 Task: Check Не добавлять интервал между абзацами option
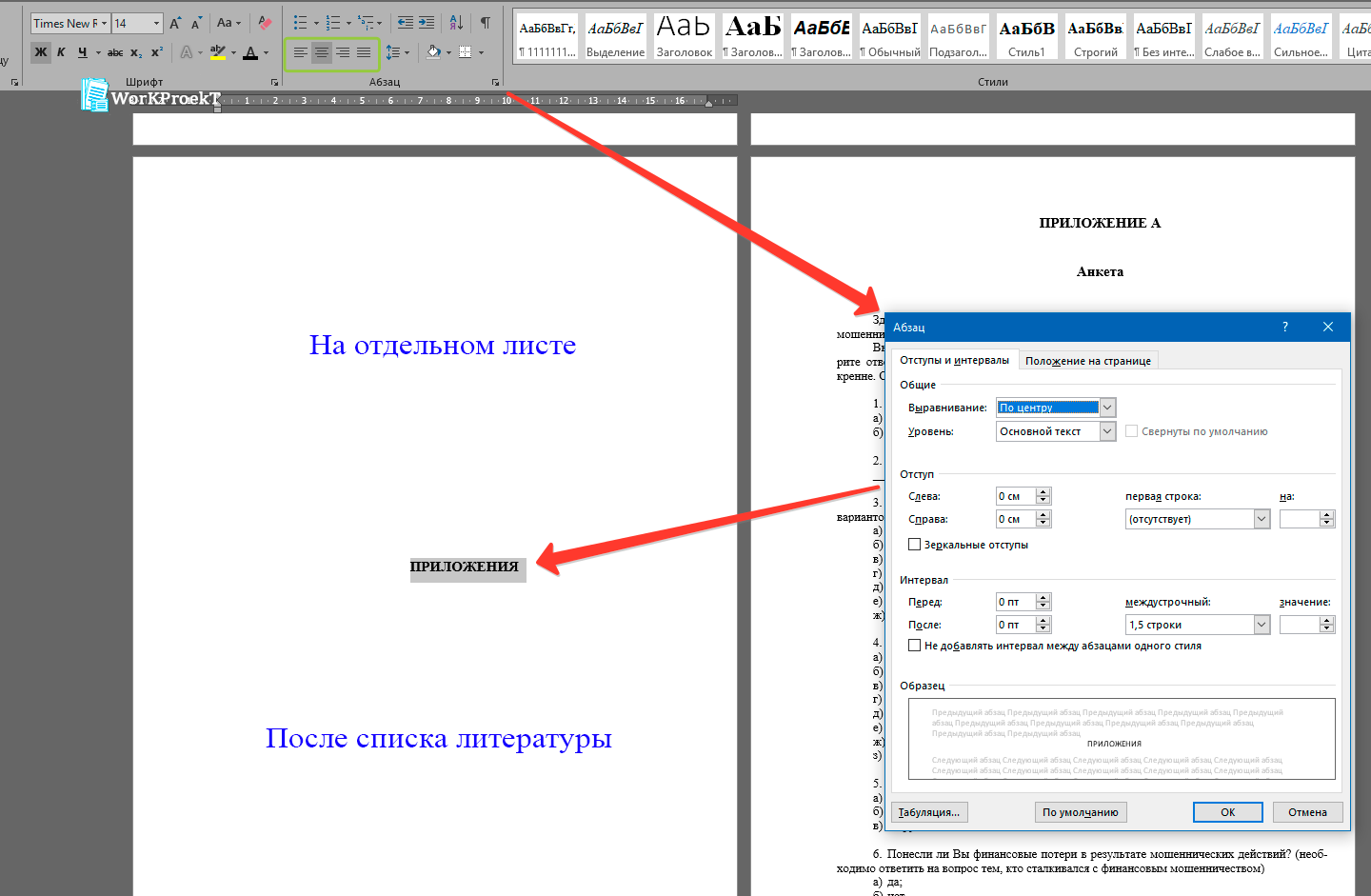pyautogui.click(x=915, y=644)
